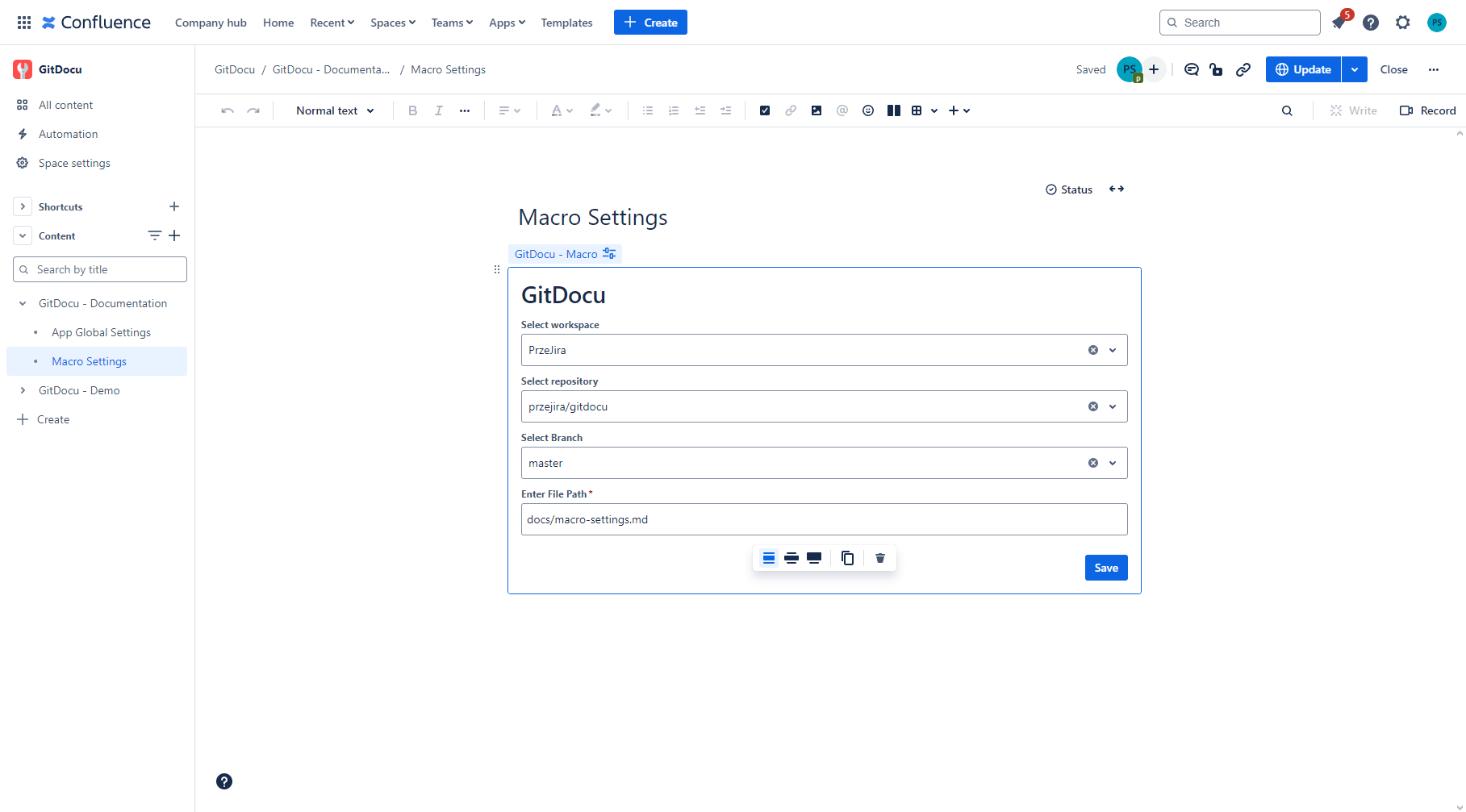Insert a column layout

pyautogui.click(x=894, y=110)
